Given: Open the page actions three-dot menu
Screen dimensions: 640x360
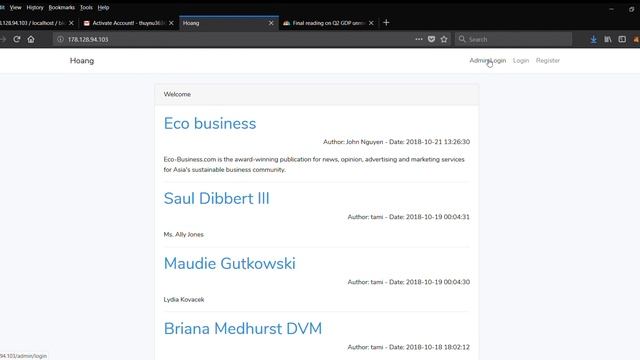Looking at the screenshot, I should tap(419, 39).
